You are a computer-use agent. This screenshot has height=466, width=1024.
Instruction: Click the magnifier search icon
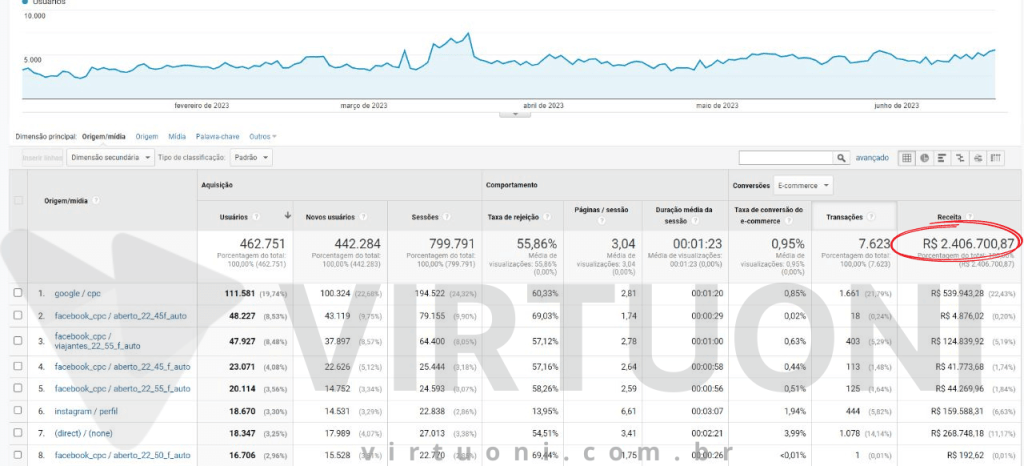pos(842,158)
